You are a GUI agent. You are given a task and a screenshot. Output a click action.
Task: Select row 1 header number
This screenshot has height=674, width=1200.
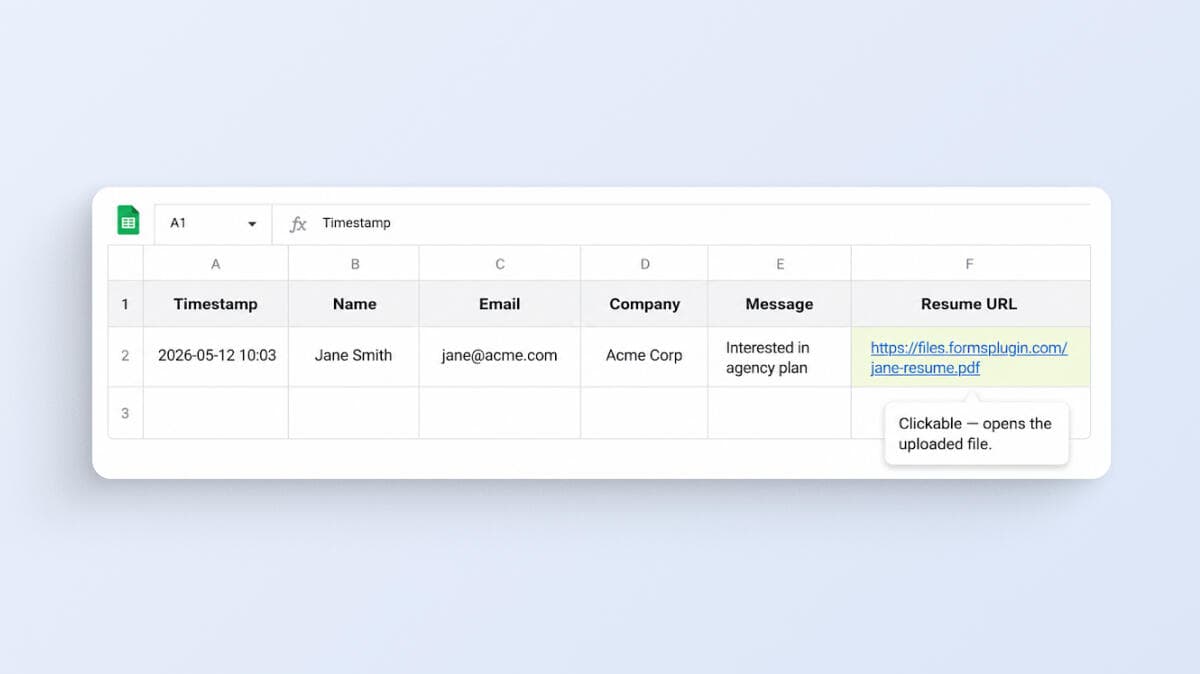[125, 304]
